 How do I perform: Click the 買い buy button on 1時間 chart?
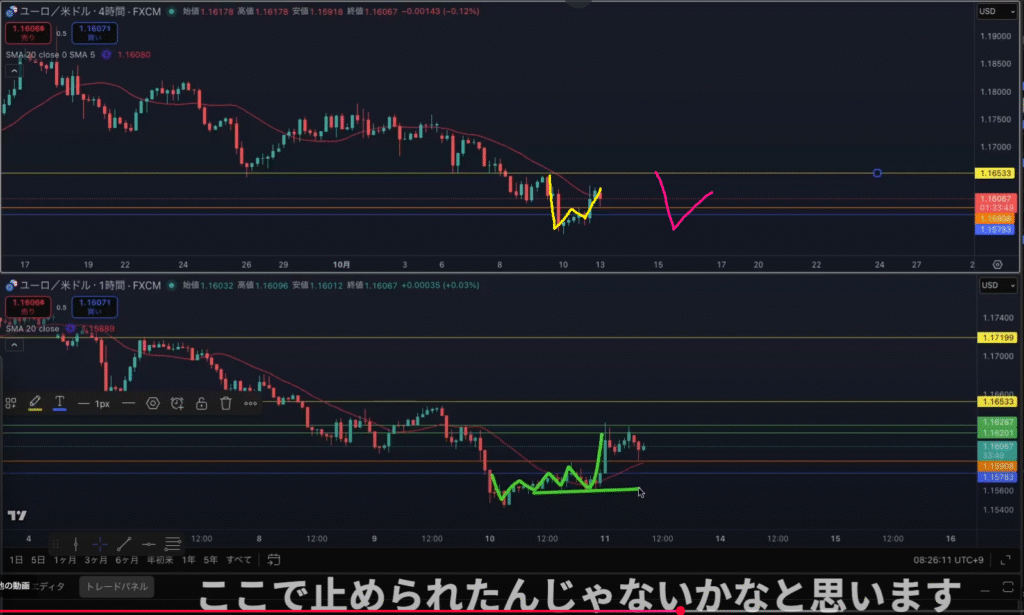coord(95,307)
